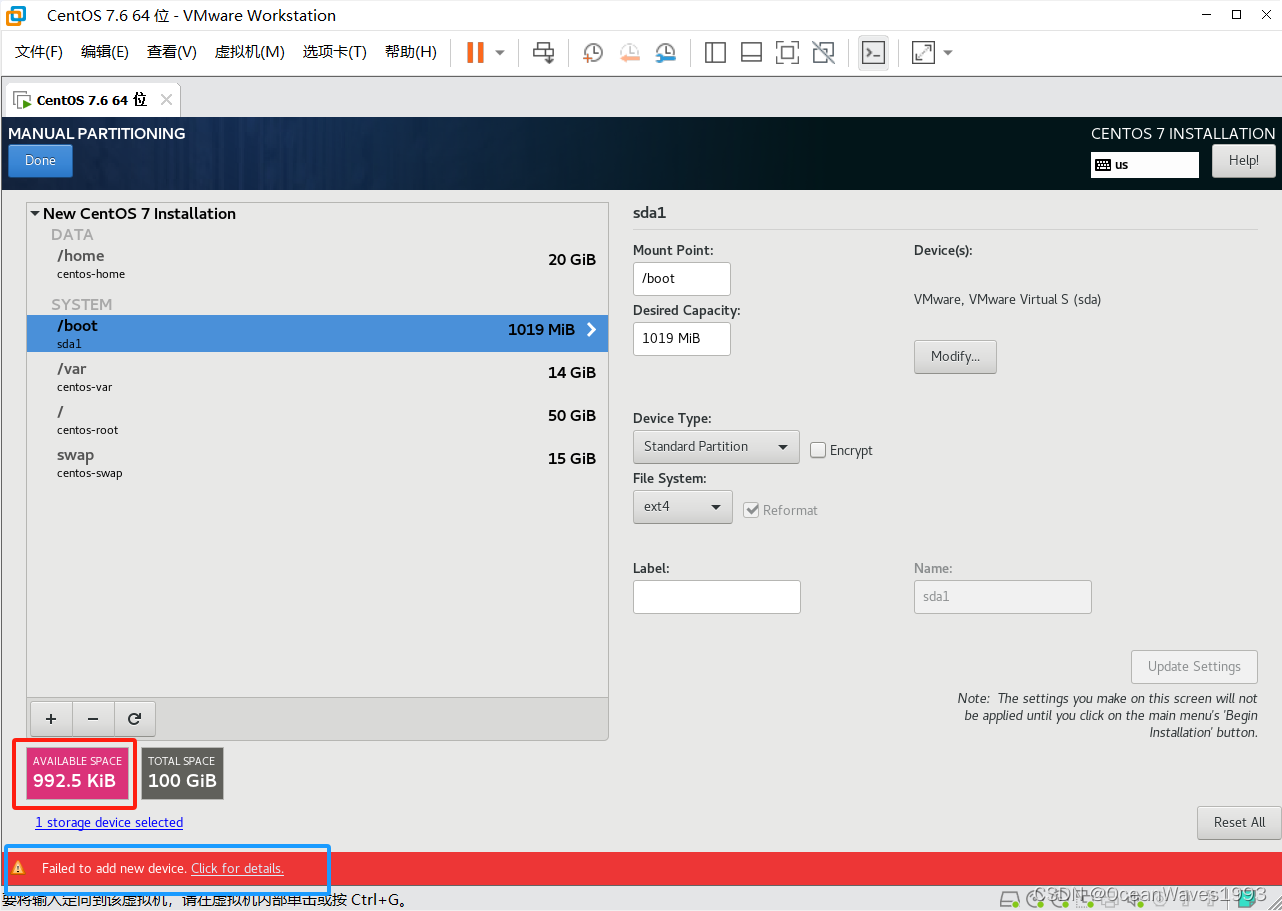Image resolution: width=1282 pixels, height=911 pixels.
Task: Click the 20 GiB size of /home
Action: pyautogui.click(x=572, y=260)
